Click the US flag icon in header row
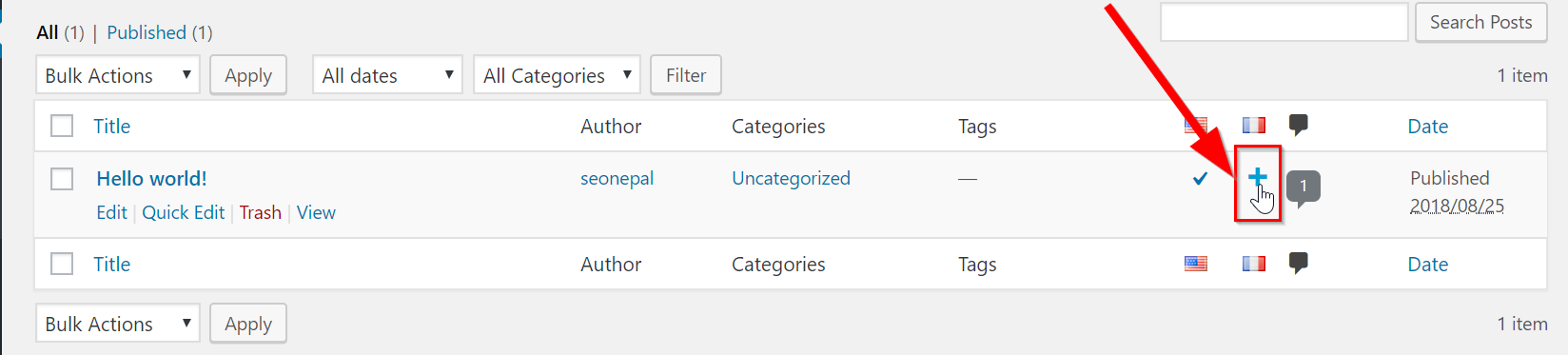This screenshot has width=1568, height=355. coord(1196,126)
